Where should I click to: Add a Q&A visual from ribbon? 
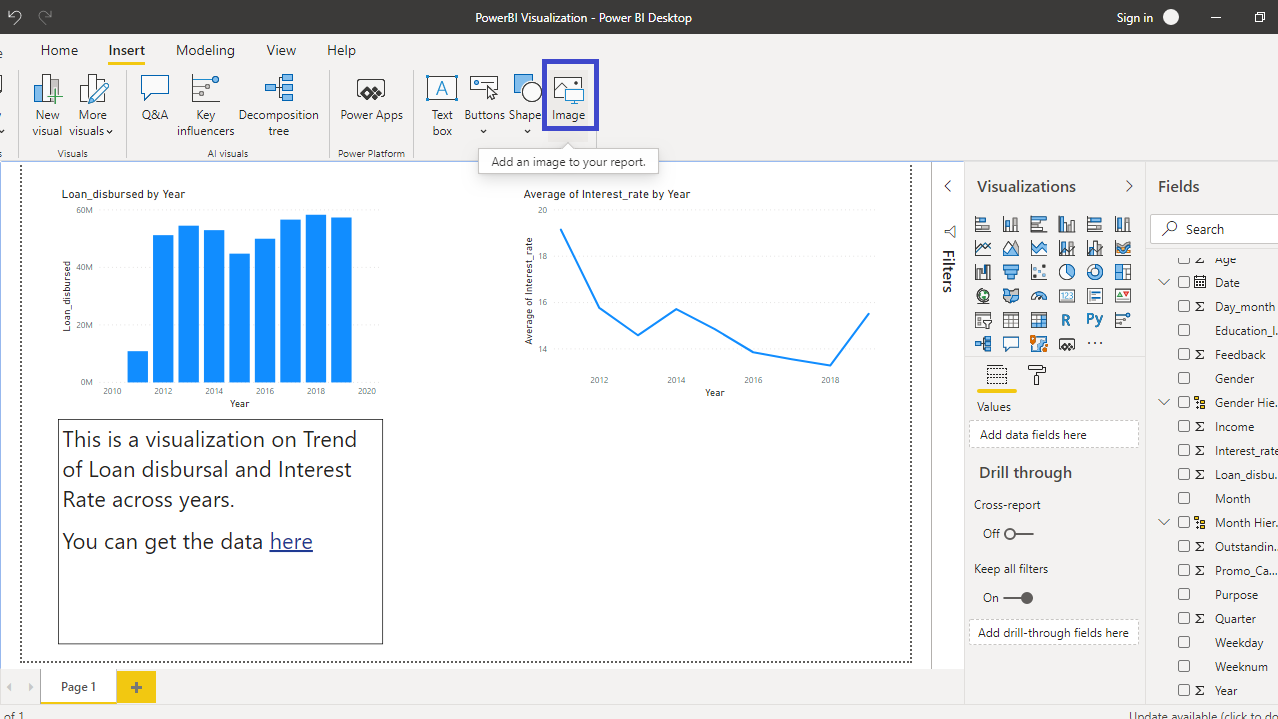point(155,98)
